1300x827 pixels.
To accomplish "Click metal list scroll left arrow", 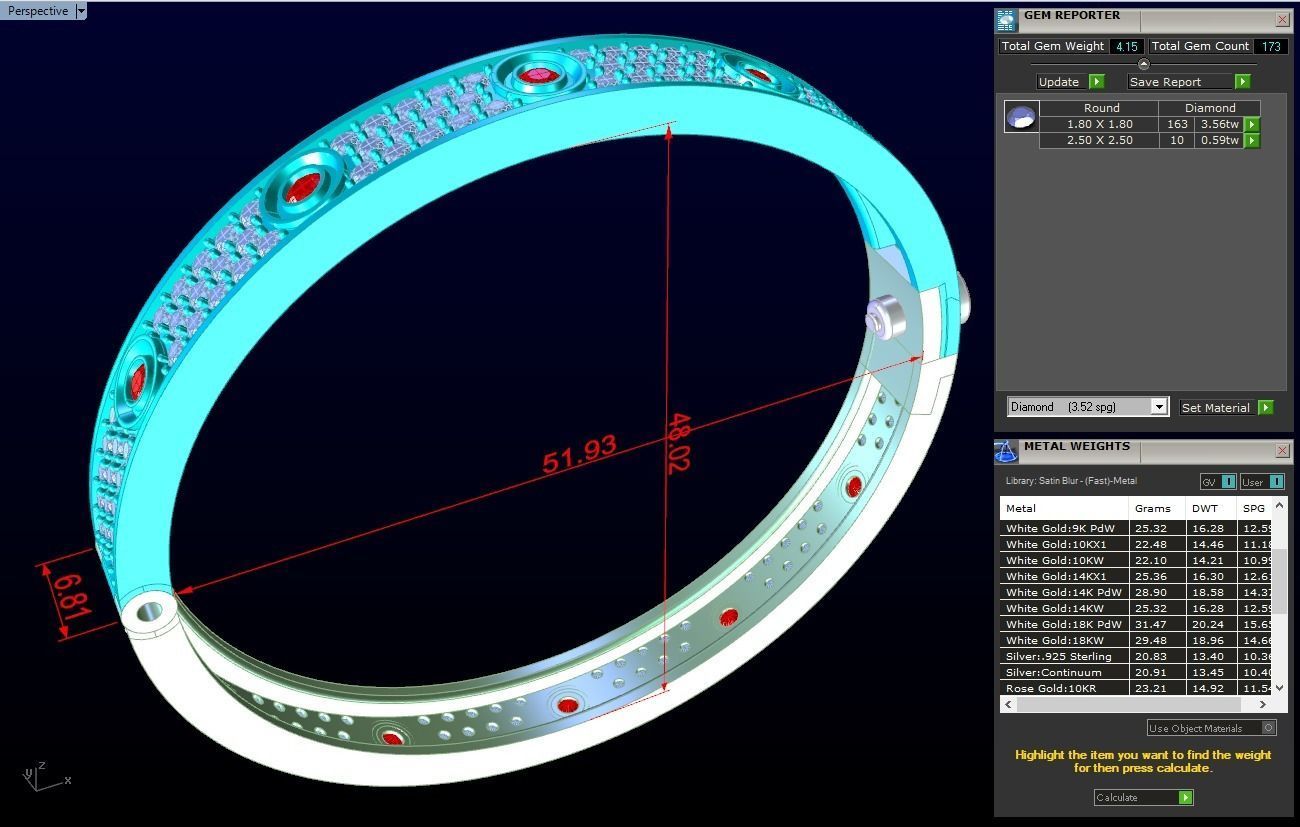I will (x=1008, y=704).
